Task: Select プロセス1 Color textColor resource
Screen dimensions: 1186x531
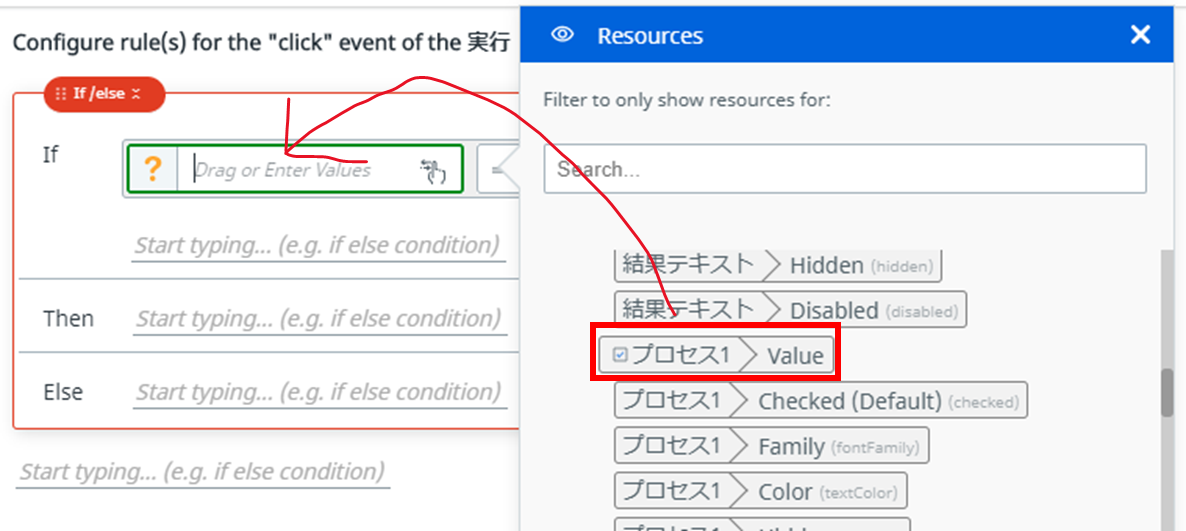Action: 760,491
